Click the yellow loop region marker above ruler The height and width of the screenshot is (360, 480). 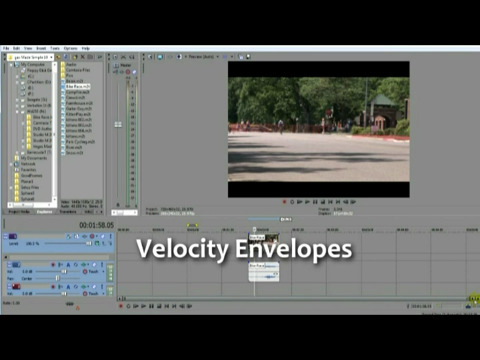pos(192,225)
